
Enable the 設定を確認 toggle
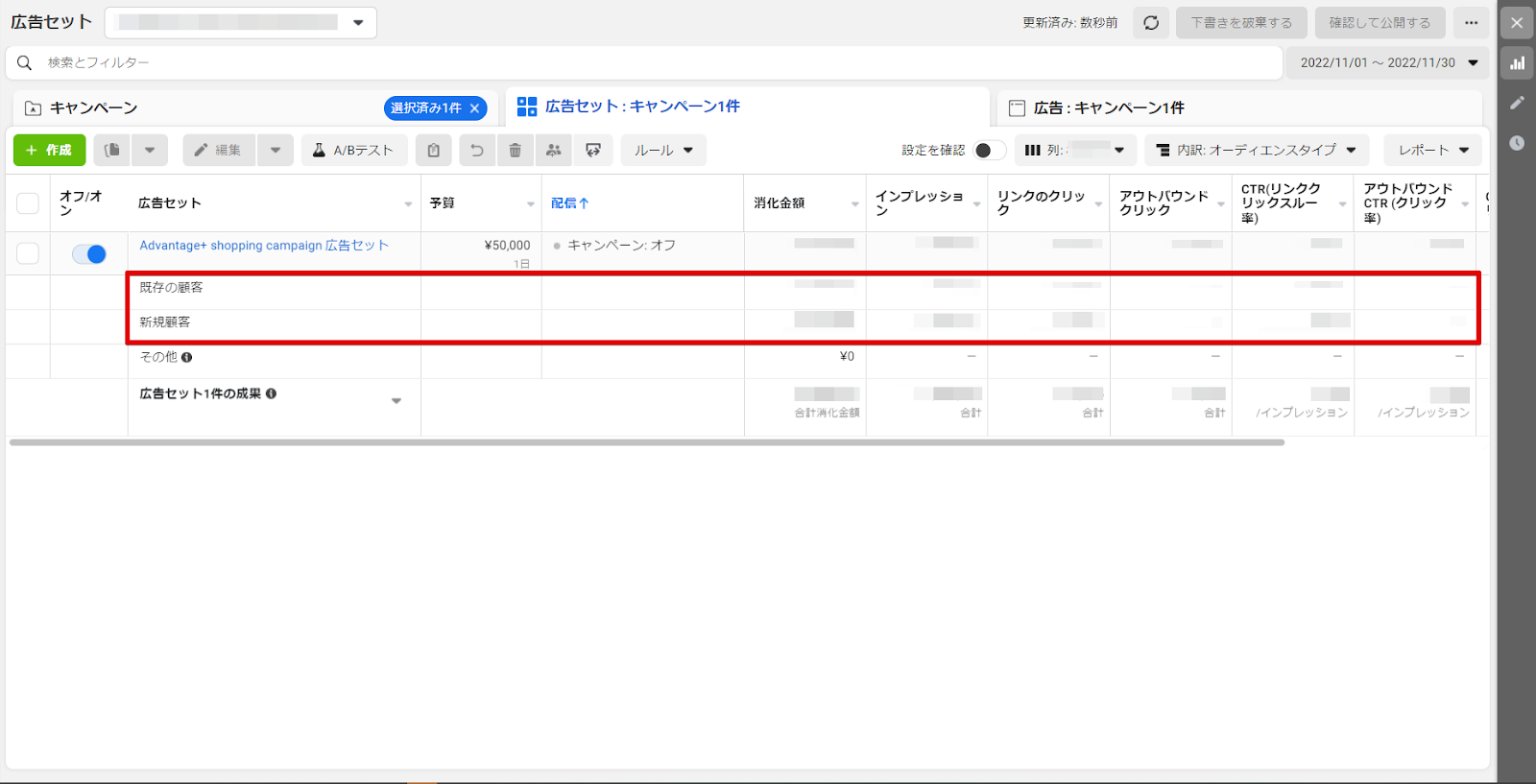[x=989, y=150]
